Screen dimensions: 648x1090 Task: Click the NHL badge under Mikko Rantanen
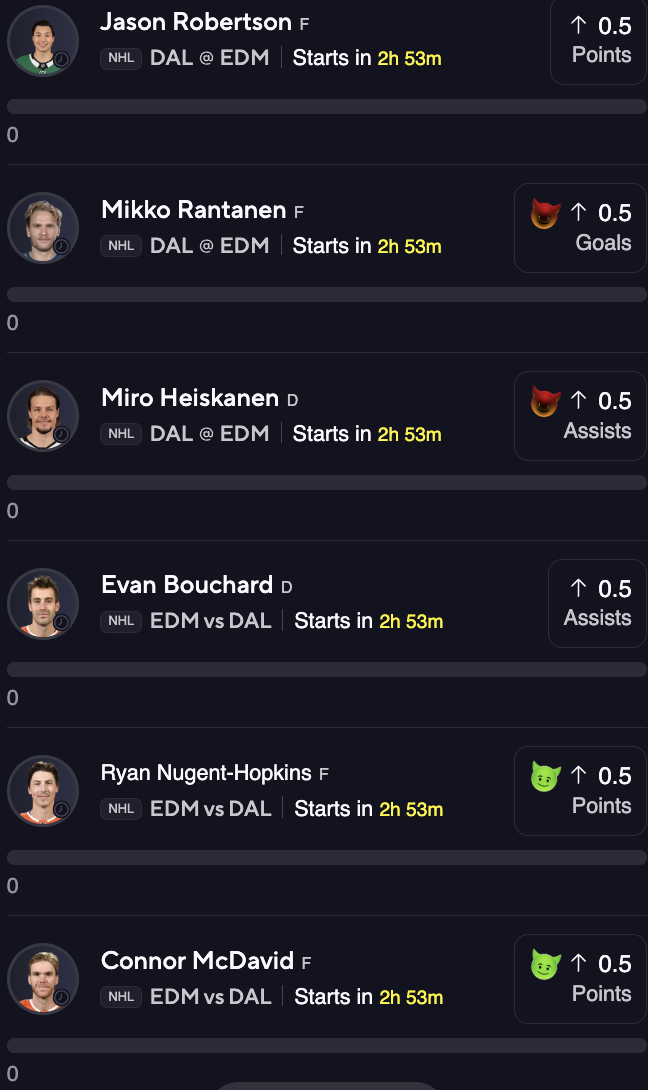121,246
